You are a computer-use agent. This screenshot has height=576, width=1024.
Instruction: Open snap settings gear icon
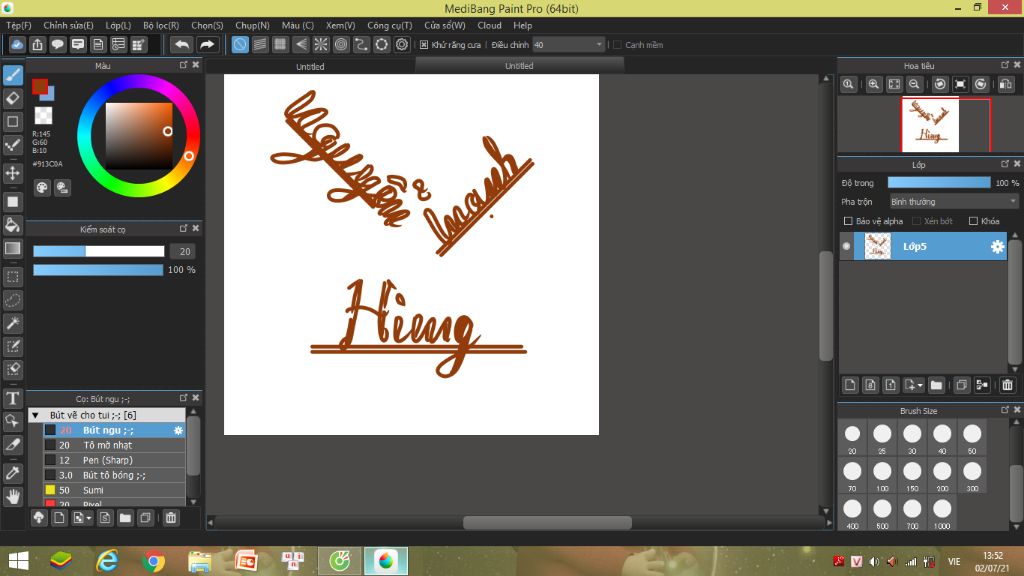(x=402, y=44)
